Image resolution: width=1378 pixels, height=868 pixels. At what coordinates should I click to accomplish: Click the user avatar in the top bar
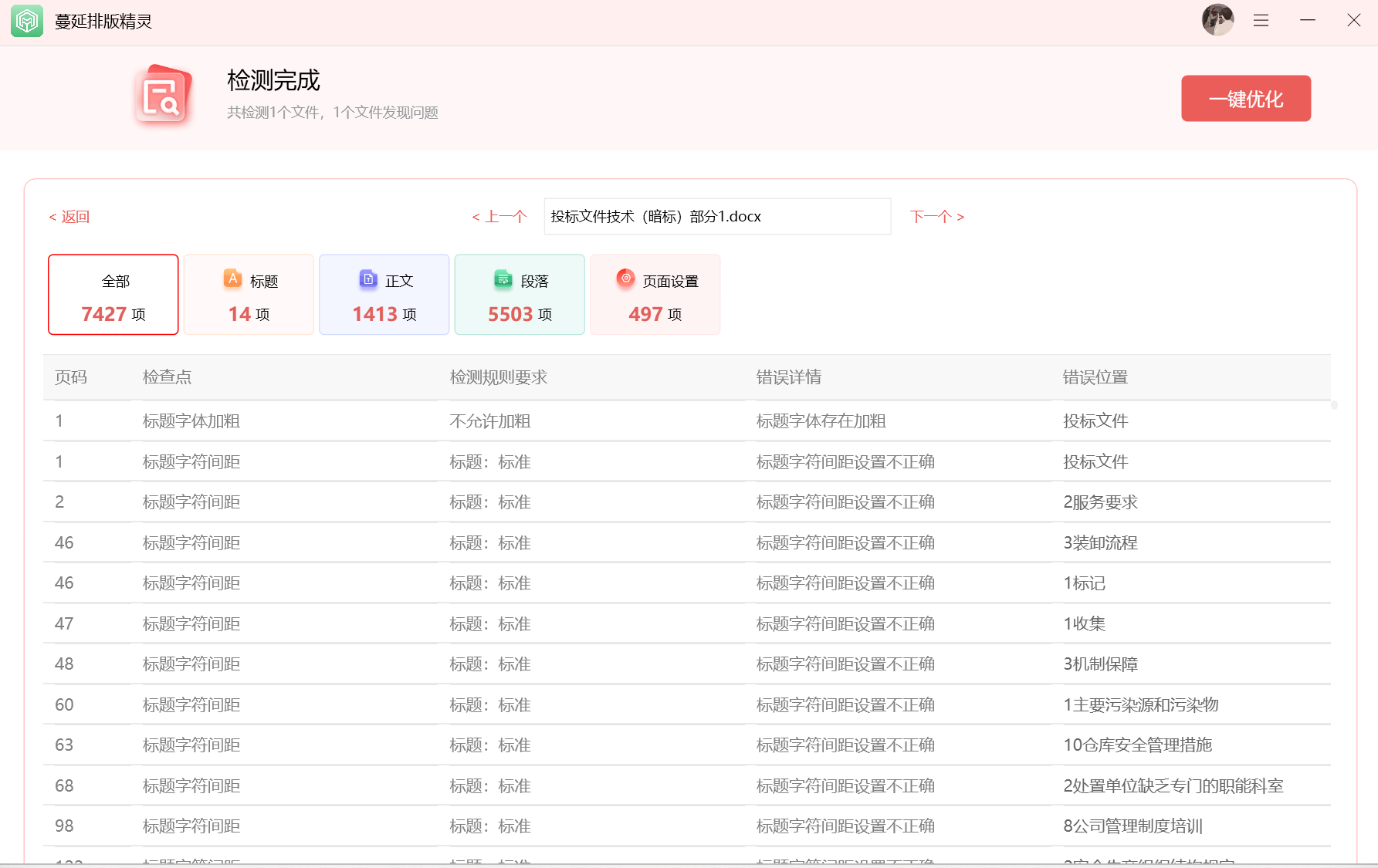pos(1218,19)
